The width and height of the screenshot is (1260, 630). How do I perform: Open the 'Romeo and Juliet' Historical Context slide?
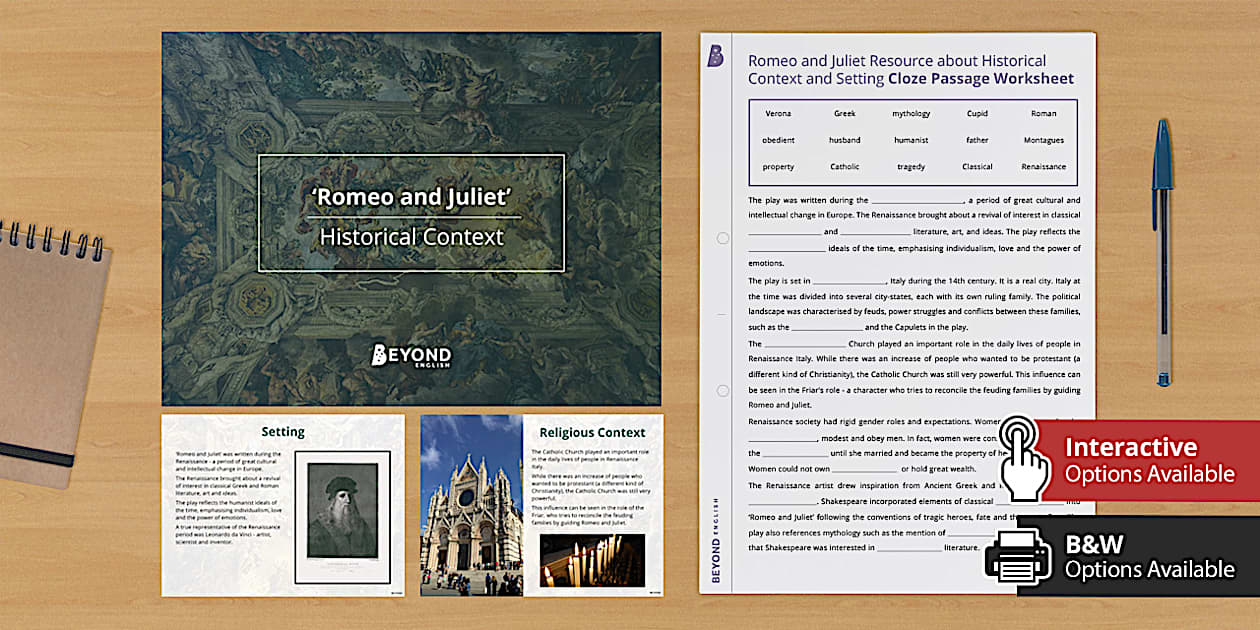pos(411,220)
